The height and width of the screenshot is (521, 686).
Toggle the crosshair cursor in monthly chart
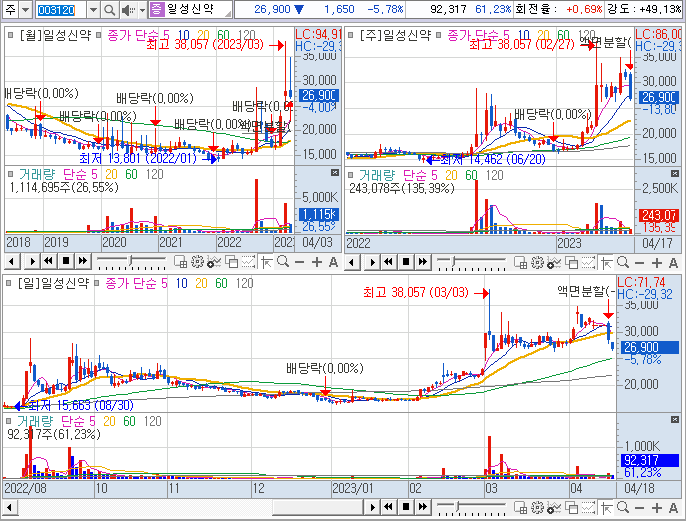point(266,262)
